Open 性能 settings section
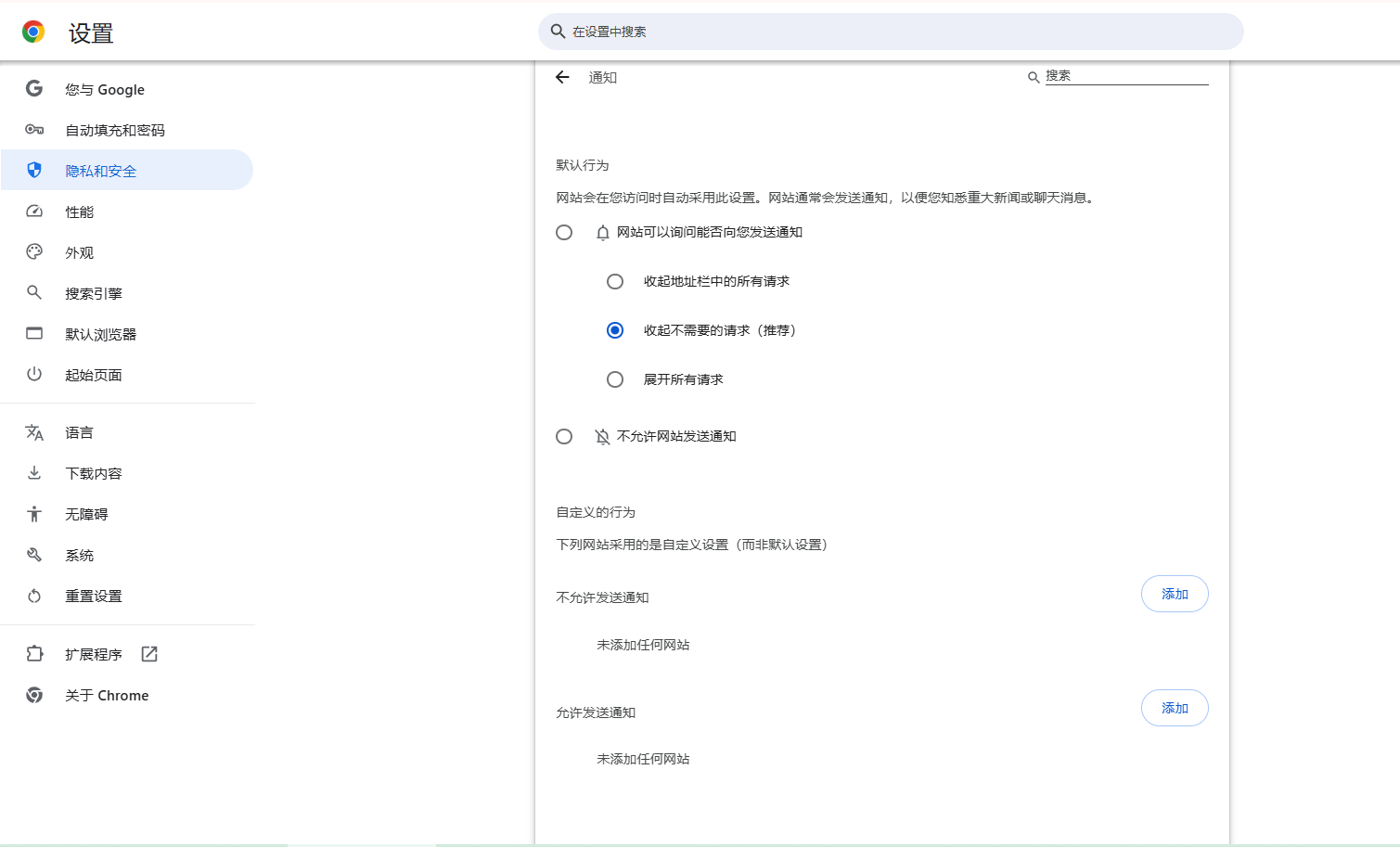This screenshot has width=1400, height=847. (x=127, y=212)
